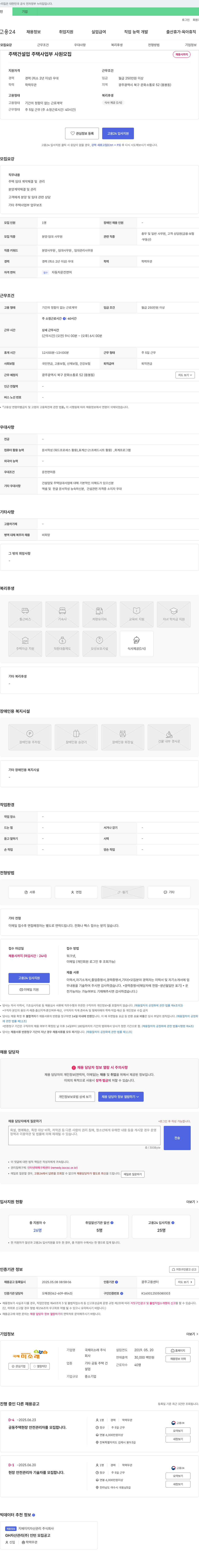The image size is (199, 1568).
Task: Click the 홈페이지 button in 기업정보
Action: click(178, 1351)
